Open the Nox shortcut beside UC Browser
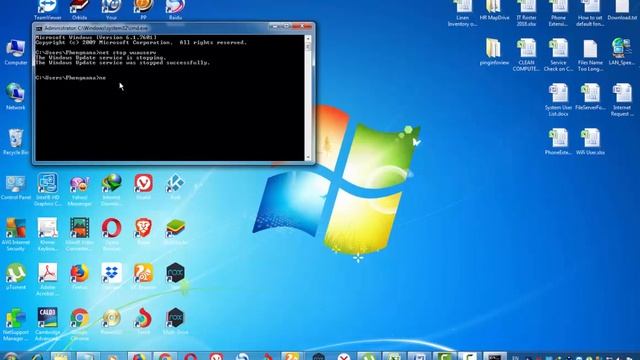Image resolution: width=640 pixels, height=360 pixels. (x=175, y=276)
